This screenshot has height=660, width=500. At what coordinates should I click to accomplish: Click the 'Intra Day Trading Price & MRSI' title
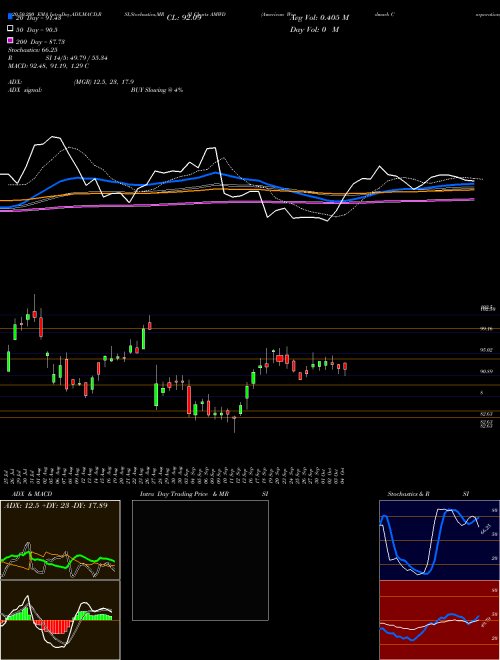(204, 494)
